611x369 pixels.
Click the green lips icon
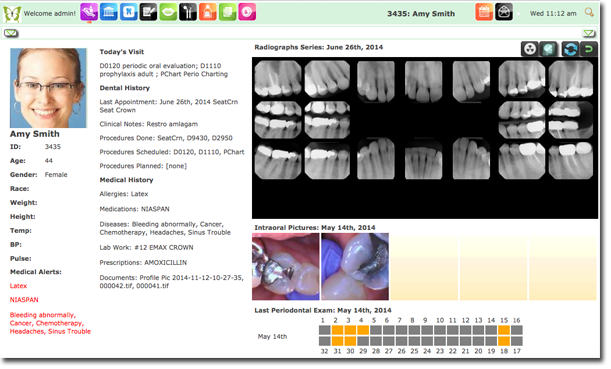pyautogui.click(x=168, y=12)
